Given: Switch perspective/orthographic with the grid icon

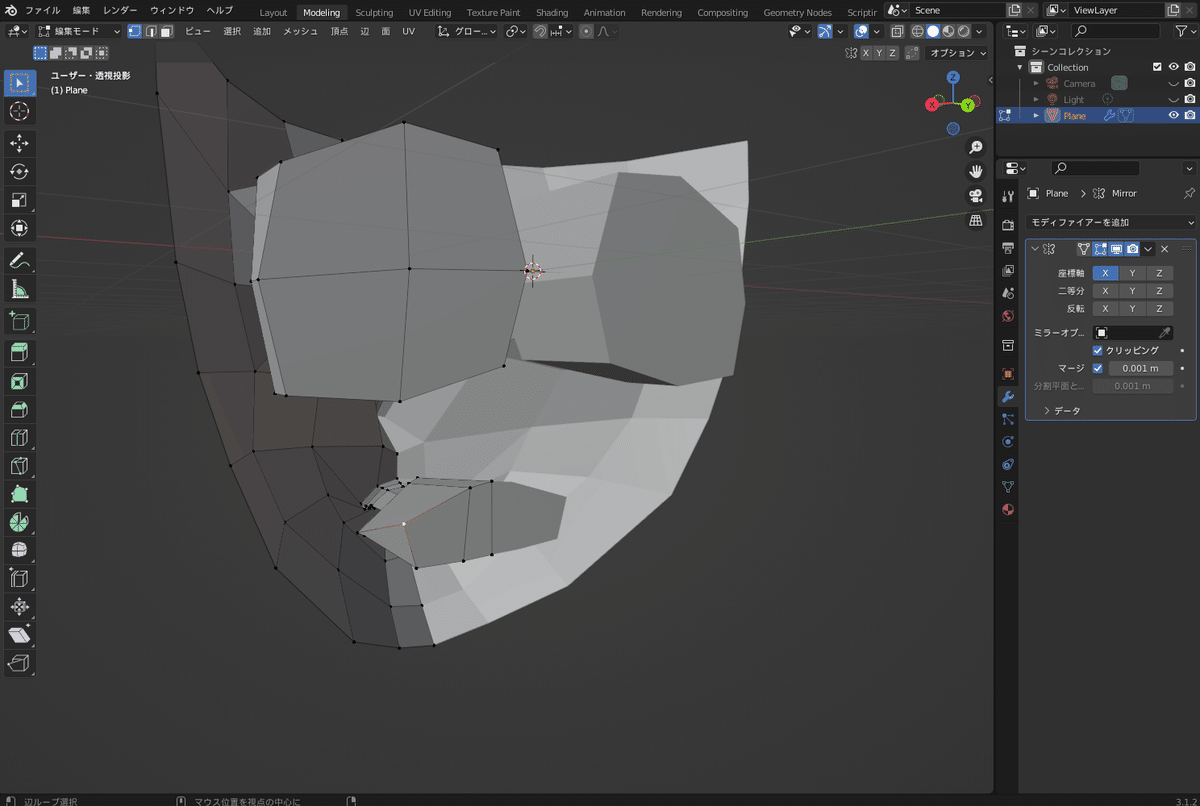Looking at the screenshot, I should 976,219.
